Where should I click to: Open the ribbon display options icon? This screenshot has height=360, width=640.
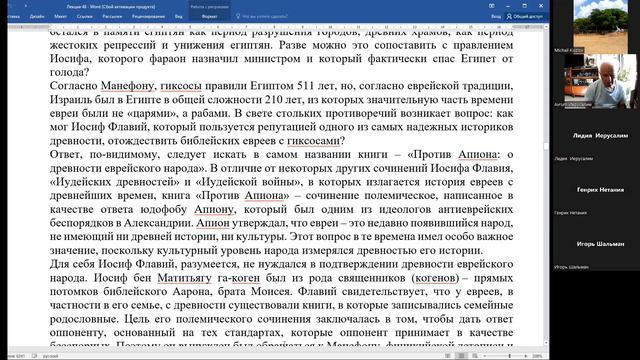(491, 6)
